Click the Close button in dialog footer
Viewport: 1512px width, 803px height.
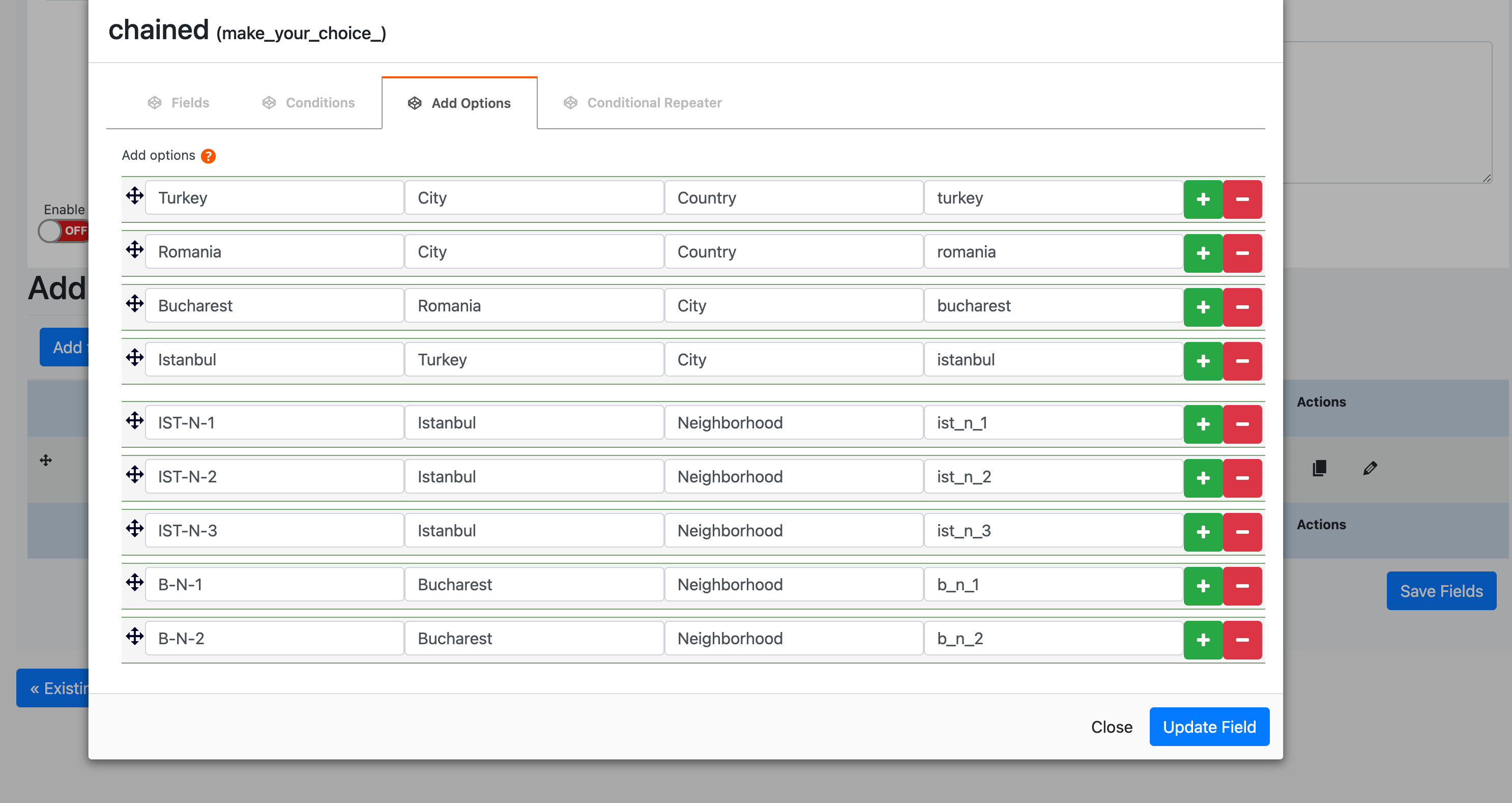tap(1111, 727)
